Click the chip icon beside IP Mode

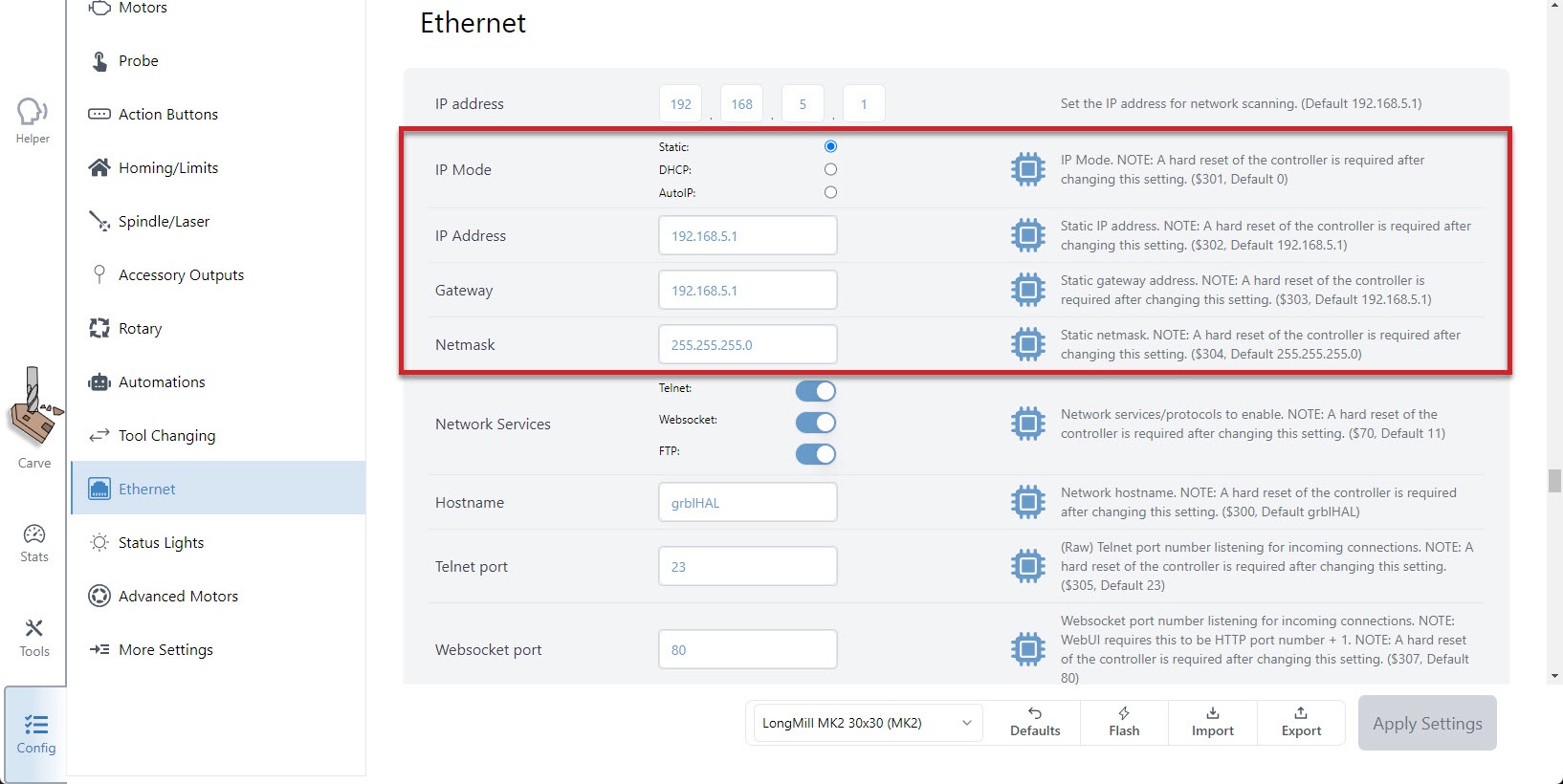pos(1028,169)
